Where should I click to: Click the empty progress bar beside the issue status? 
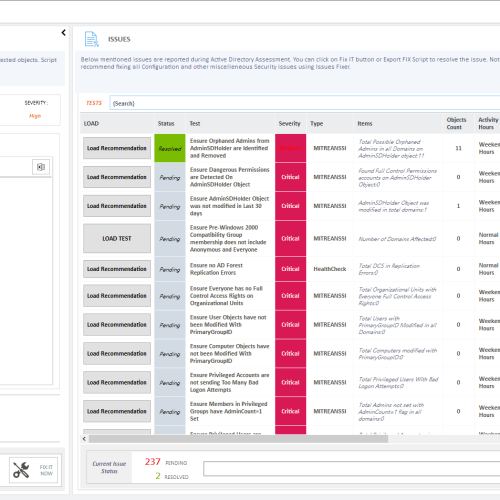[352, 469]
